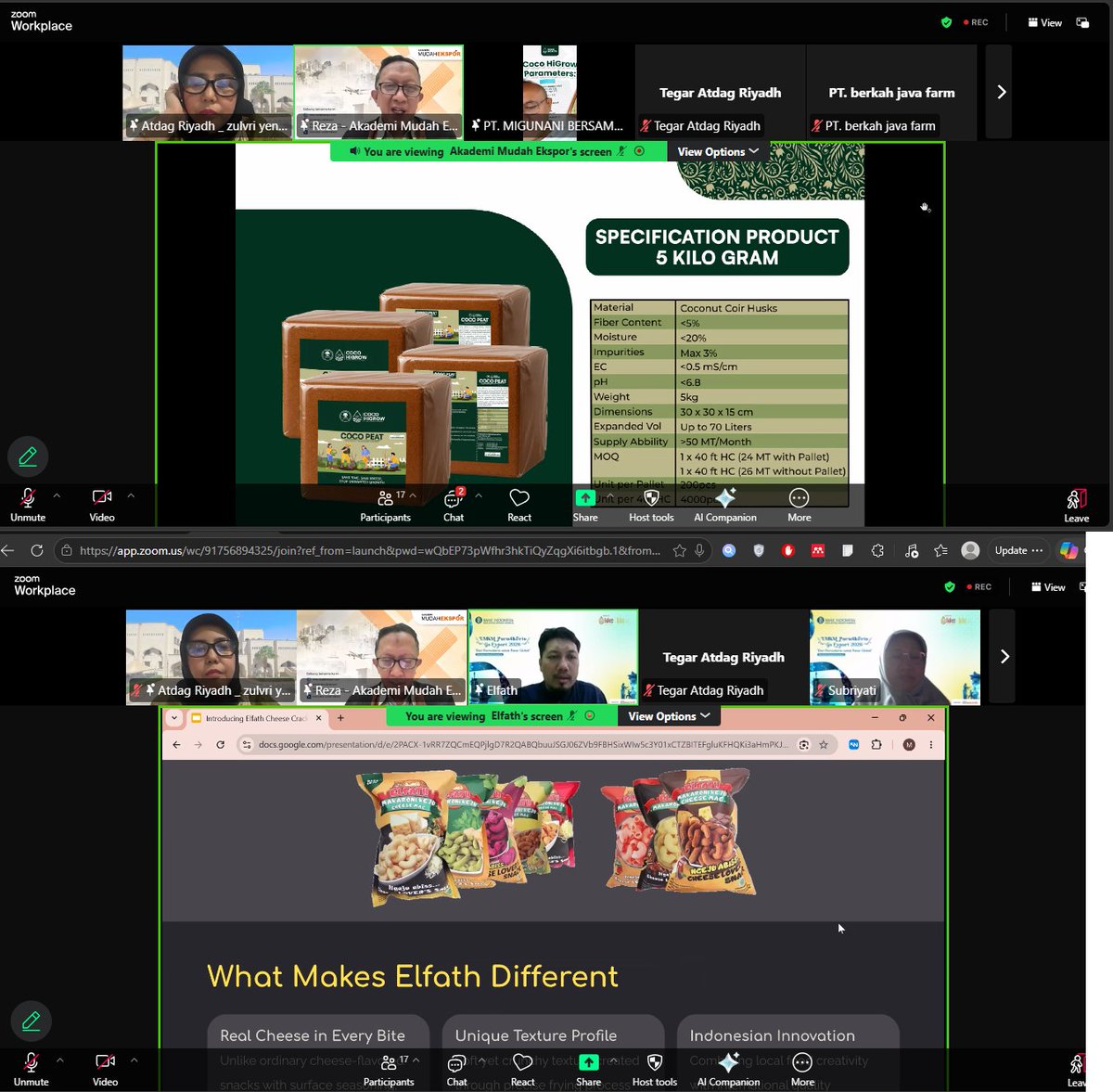Screen dimensions: 1113x1092
Task: Open browser extensions puzzle icon
Action: (878, 550)
